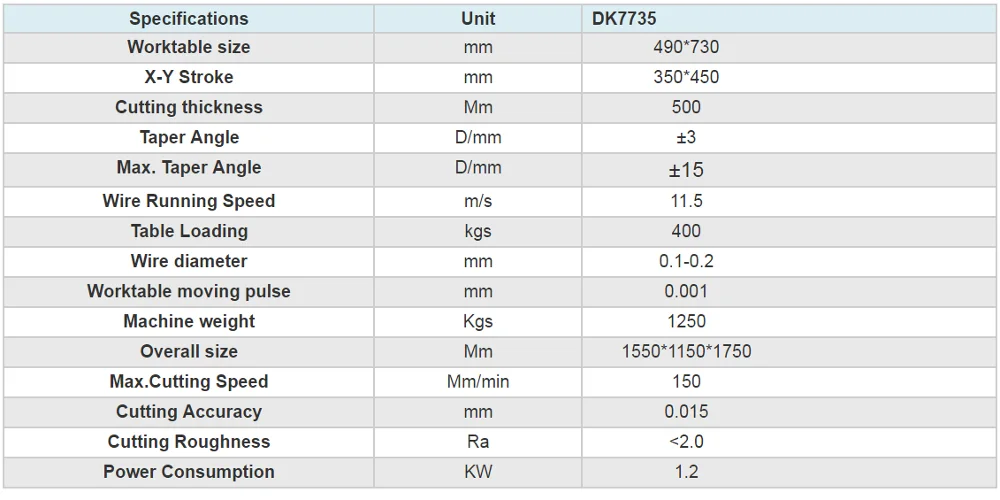Click the Power Consumption value 1.2
Image resolution: width=1000 pixels, height=500 pixels.
(686, 471)
